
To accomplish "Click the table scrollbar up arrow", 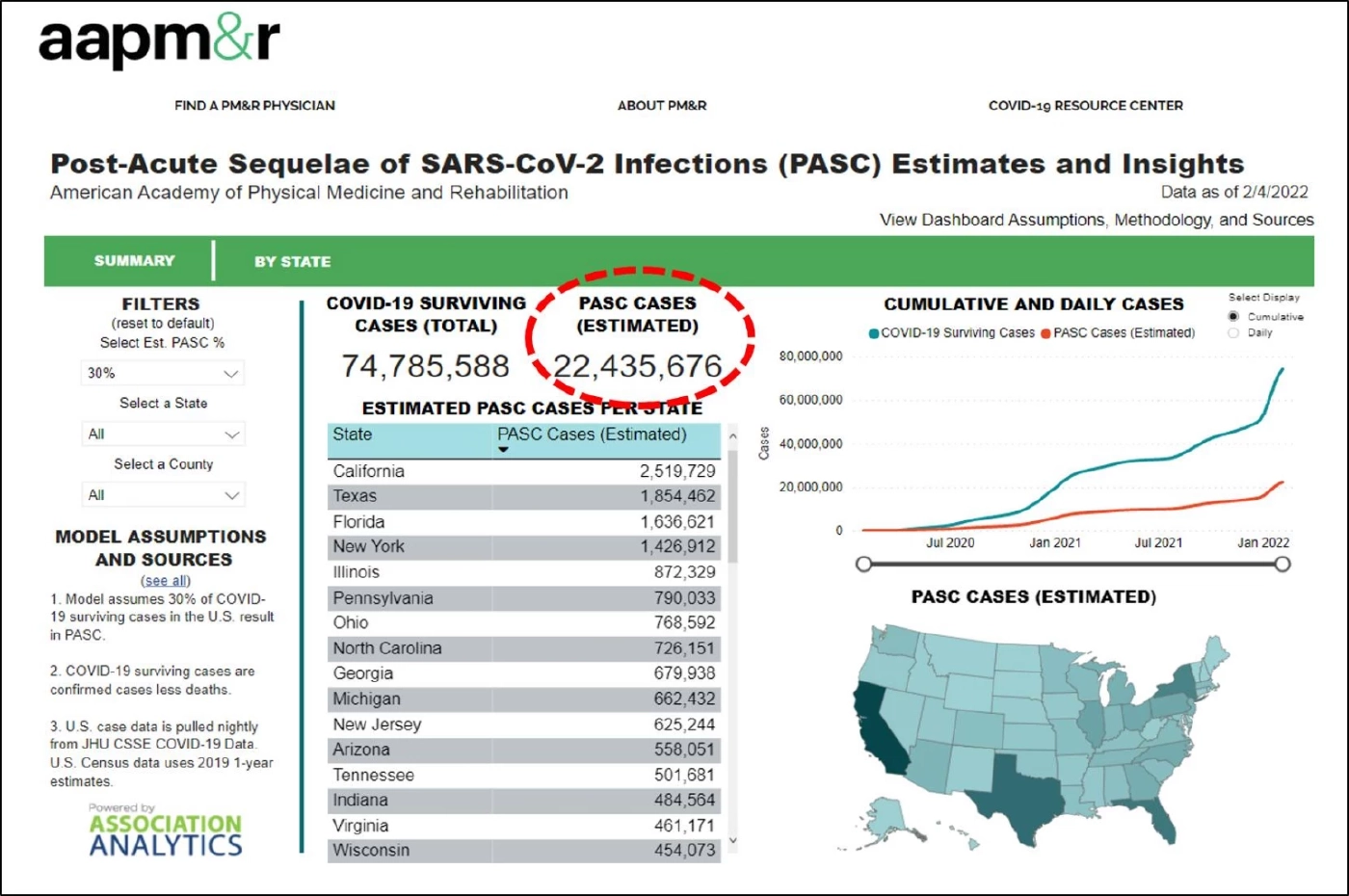I will click(x=732, y=436).
